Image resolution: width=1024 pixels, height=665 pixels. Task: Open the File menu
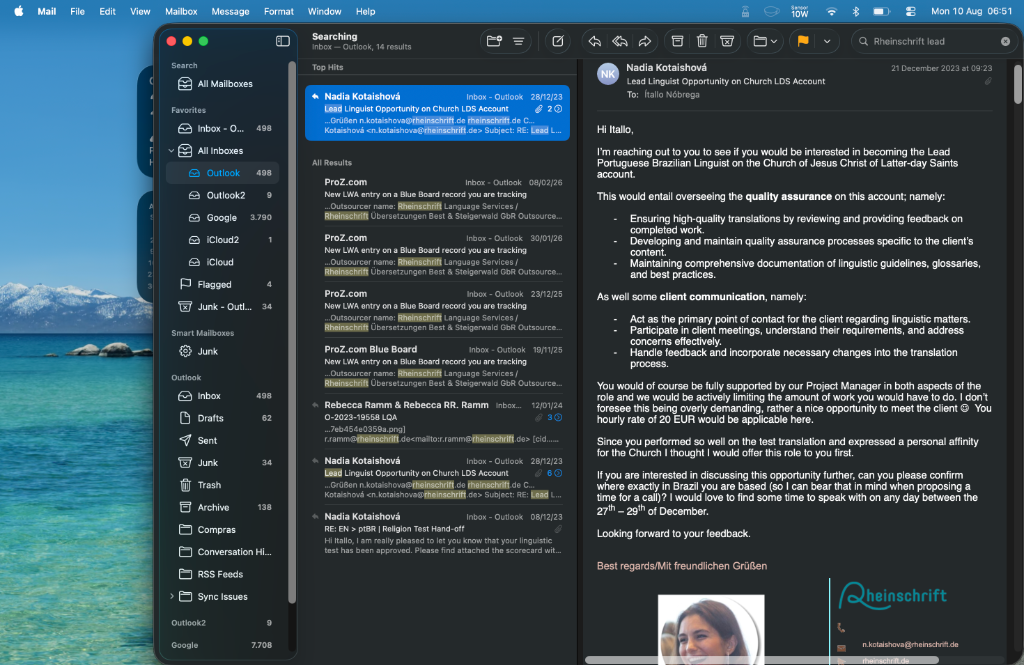tap(77, 11)
